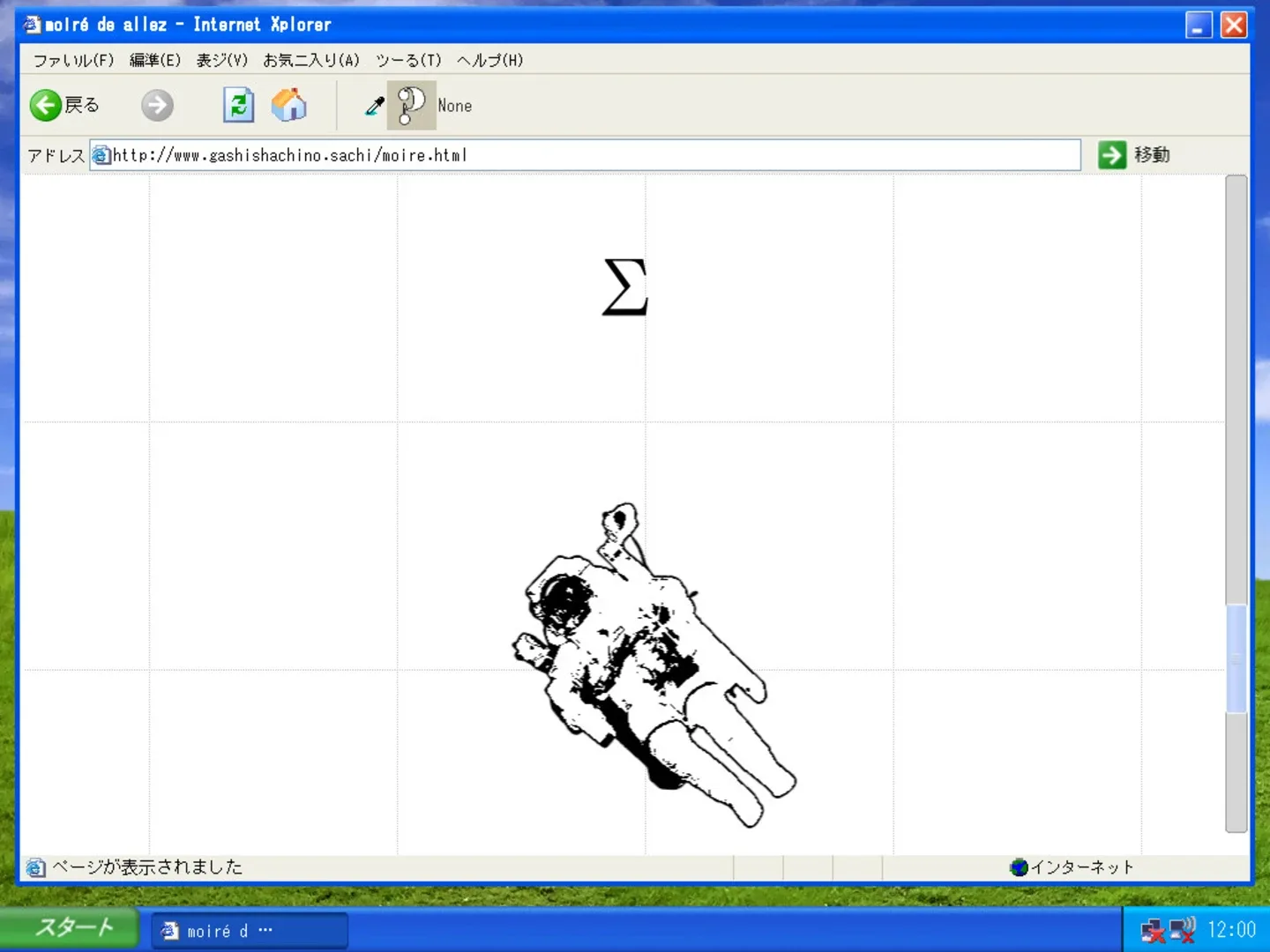Click the Internet Xplorer icon in address bar

click(101, 155)
